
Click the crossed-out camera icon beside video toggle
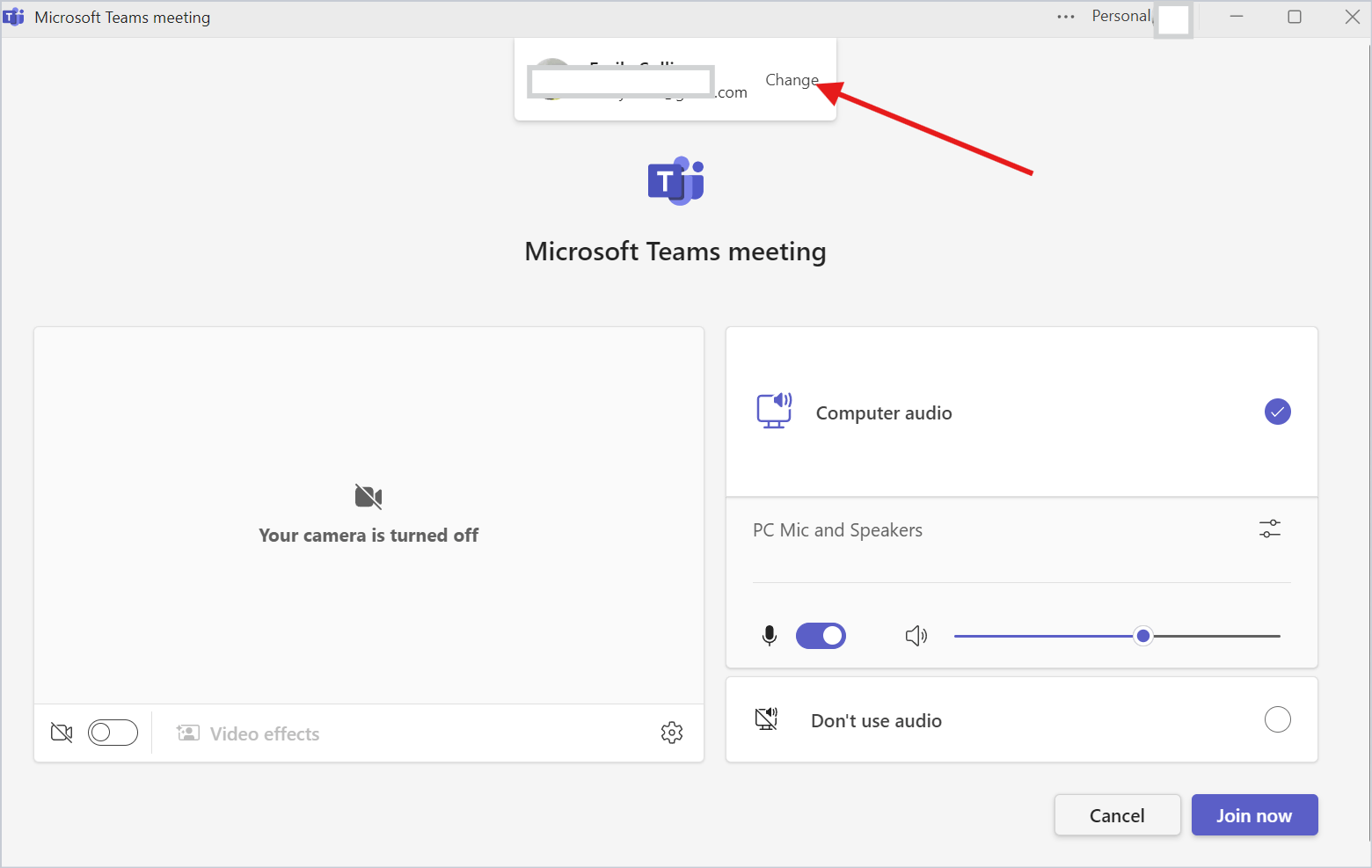62,733
